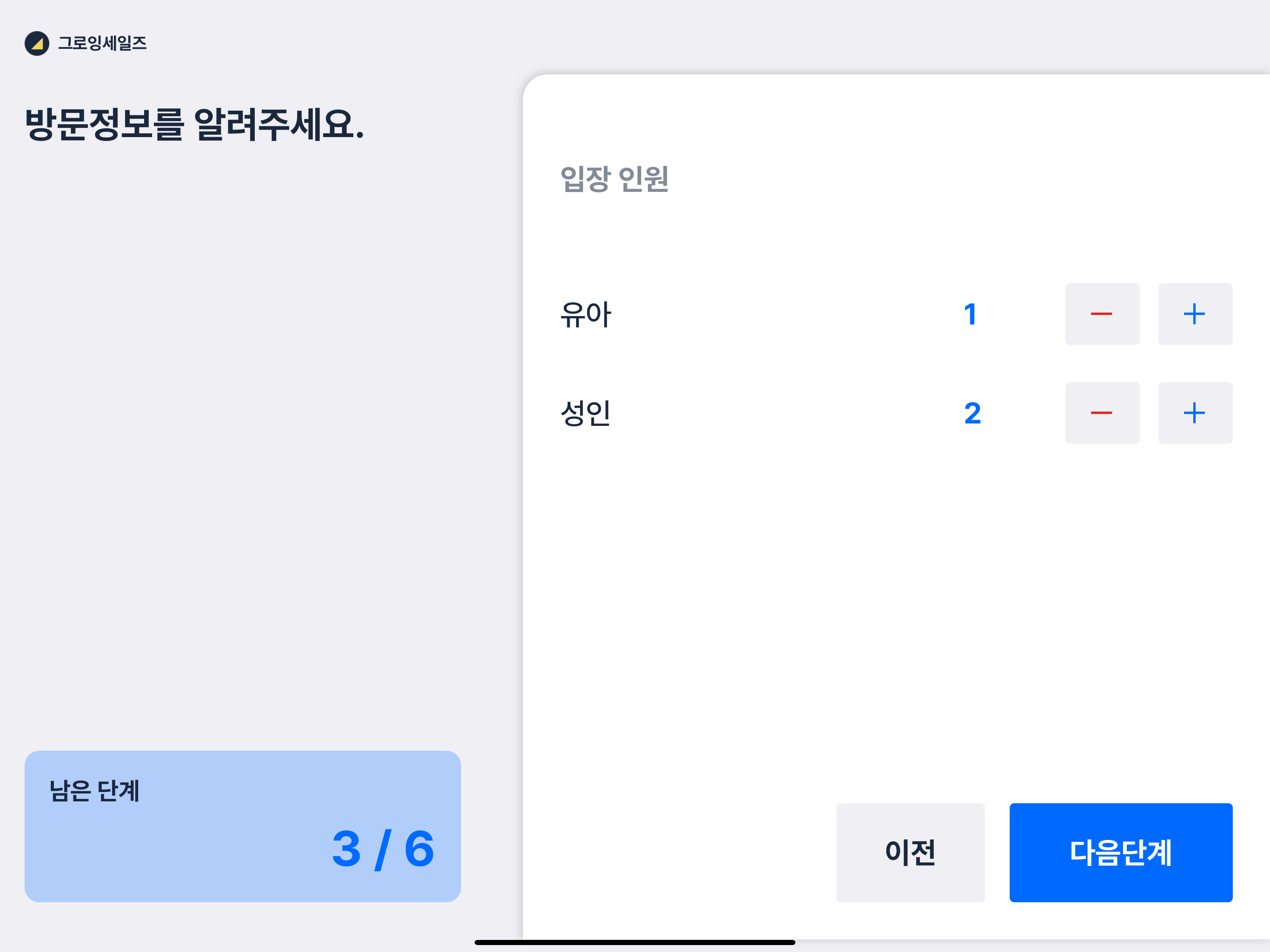
Task: Proceed with the 다음단계 button
Action: 1120,852
